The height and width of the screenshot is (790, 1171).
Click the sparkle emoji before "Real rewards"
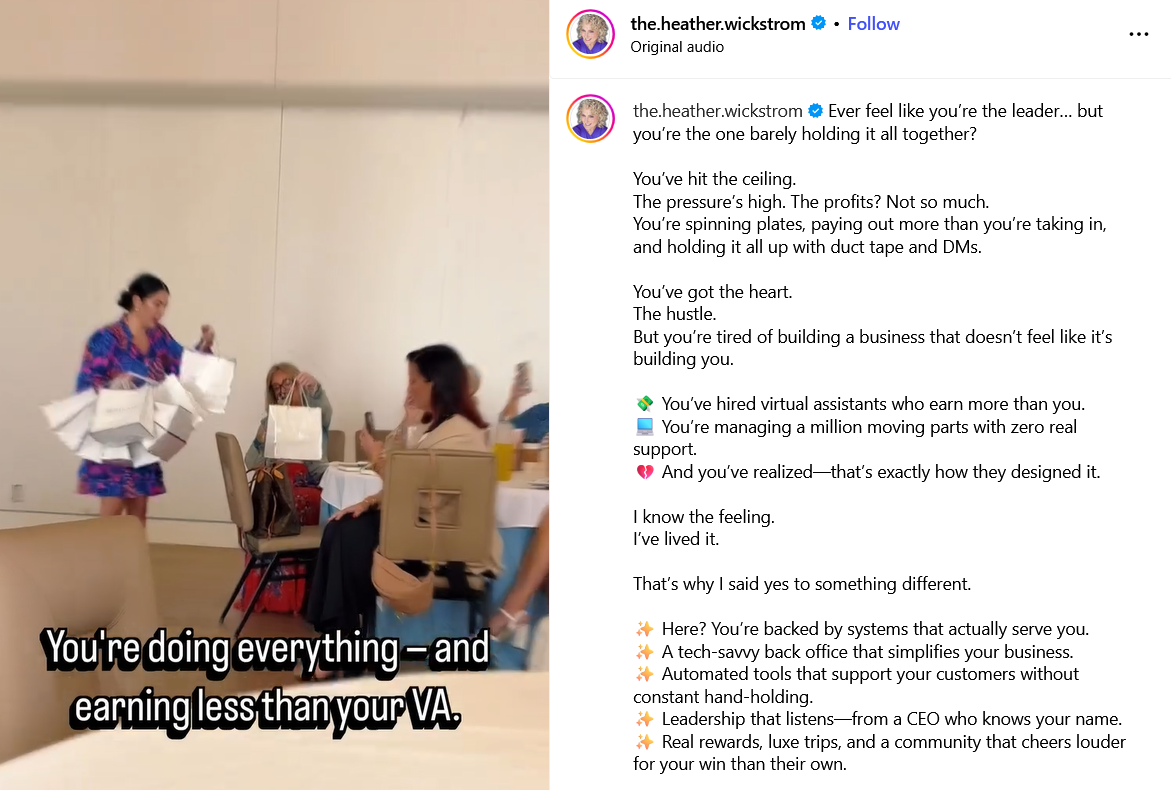[644, 741]
